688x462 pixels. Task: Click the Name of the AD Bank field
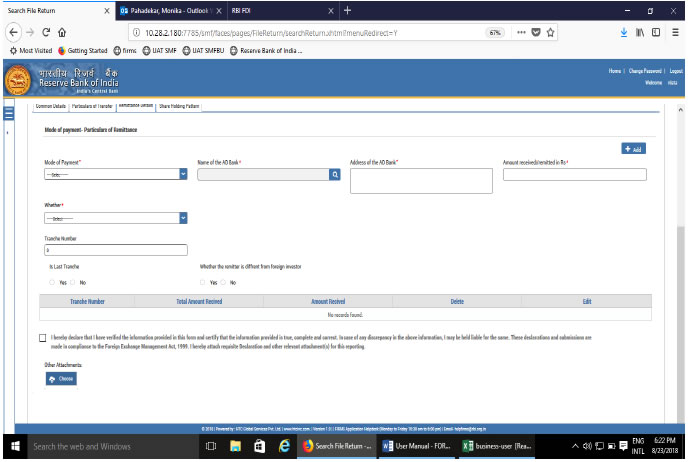(x=263, y=175)
